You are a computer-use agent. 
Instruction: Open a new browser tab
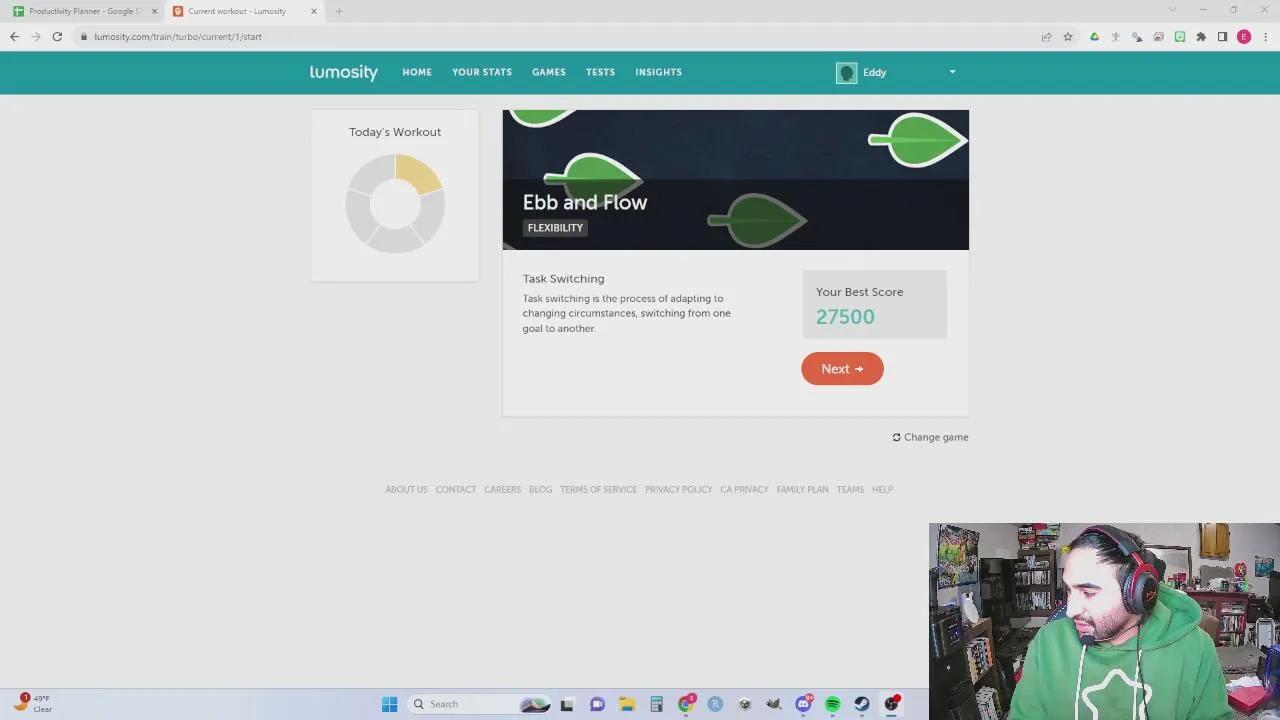[x=339, y=11]
